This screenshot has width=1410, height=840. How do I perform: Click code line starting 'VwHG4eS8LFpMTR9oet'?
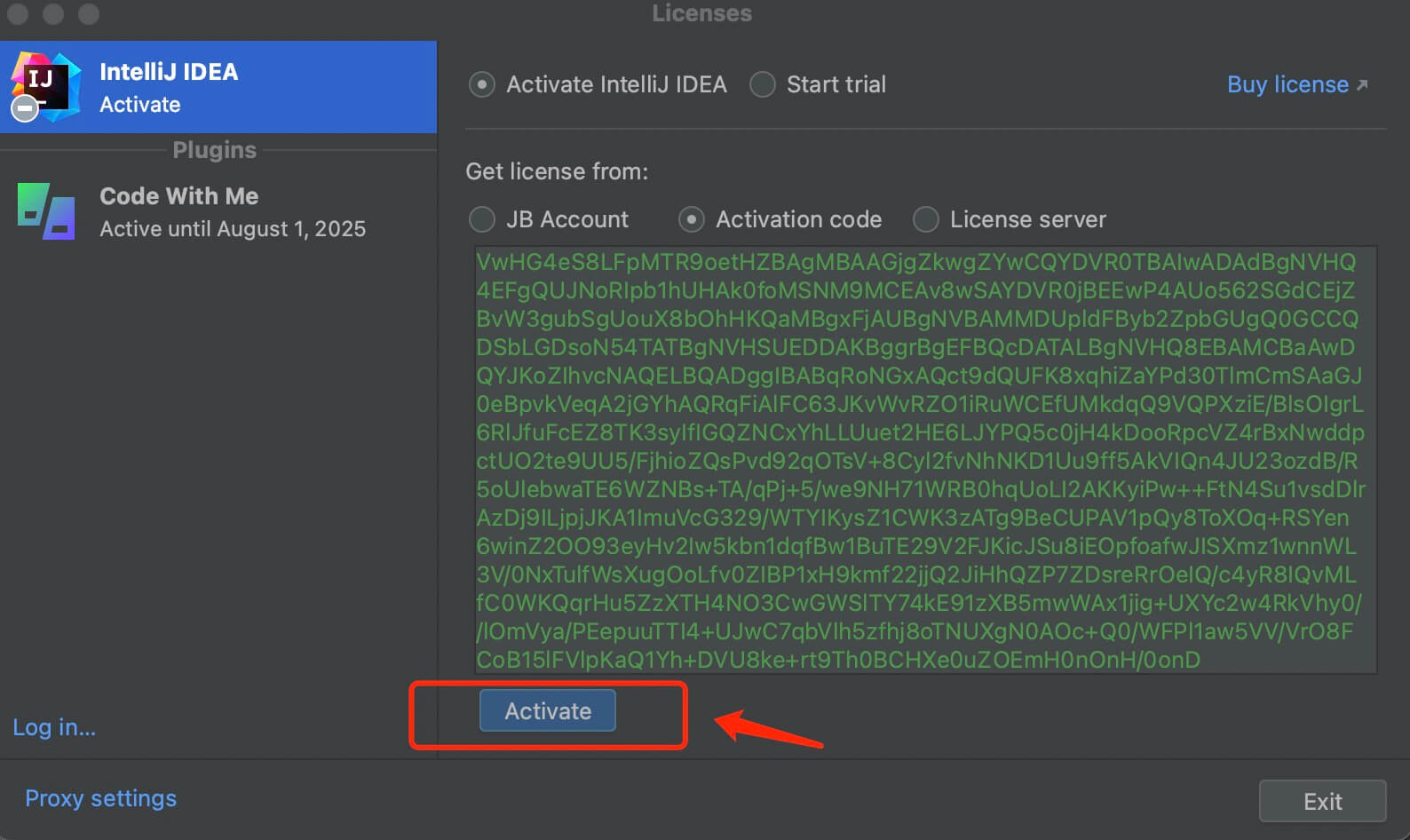916,262
